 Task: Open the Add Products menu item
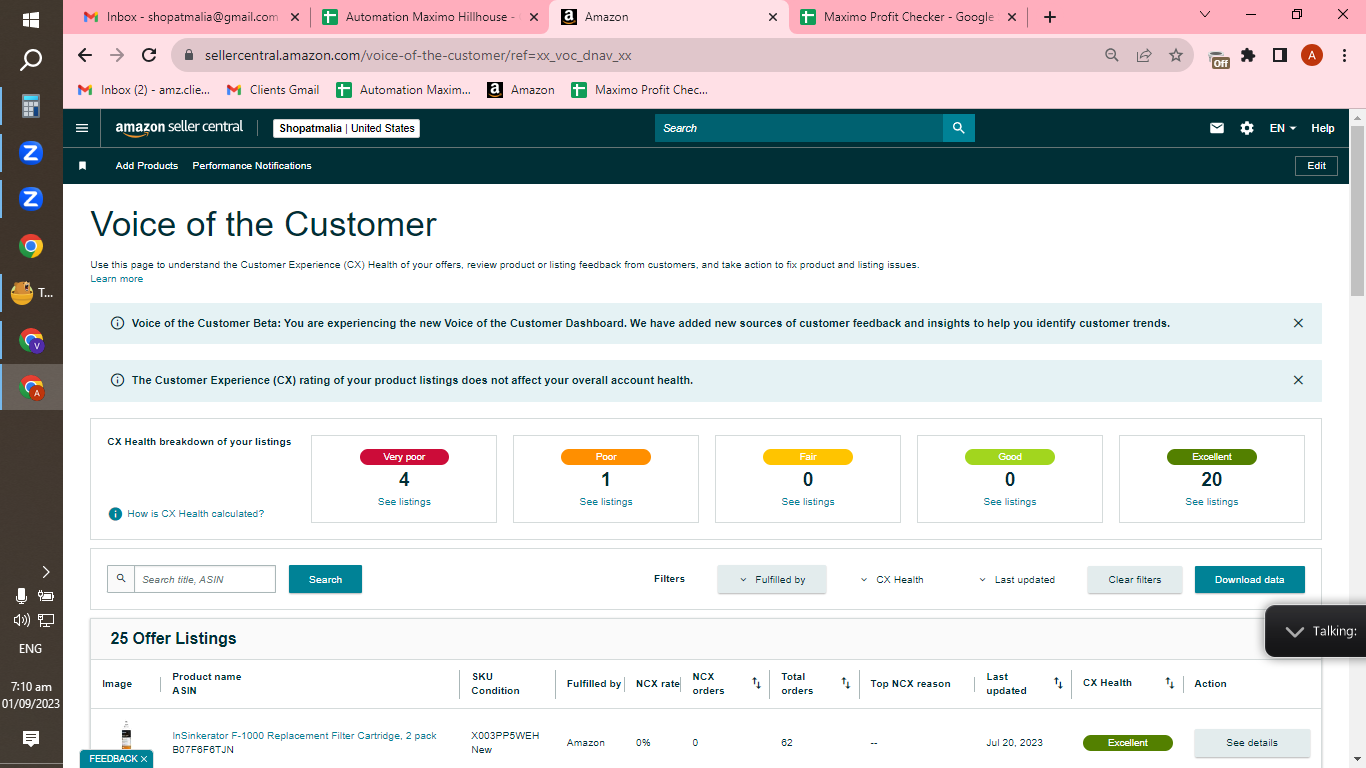(147, 166)
